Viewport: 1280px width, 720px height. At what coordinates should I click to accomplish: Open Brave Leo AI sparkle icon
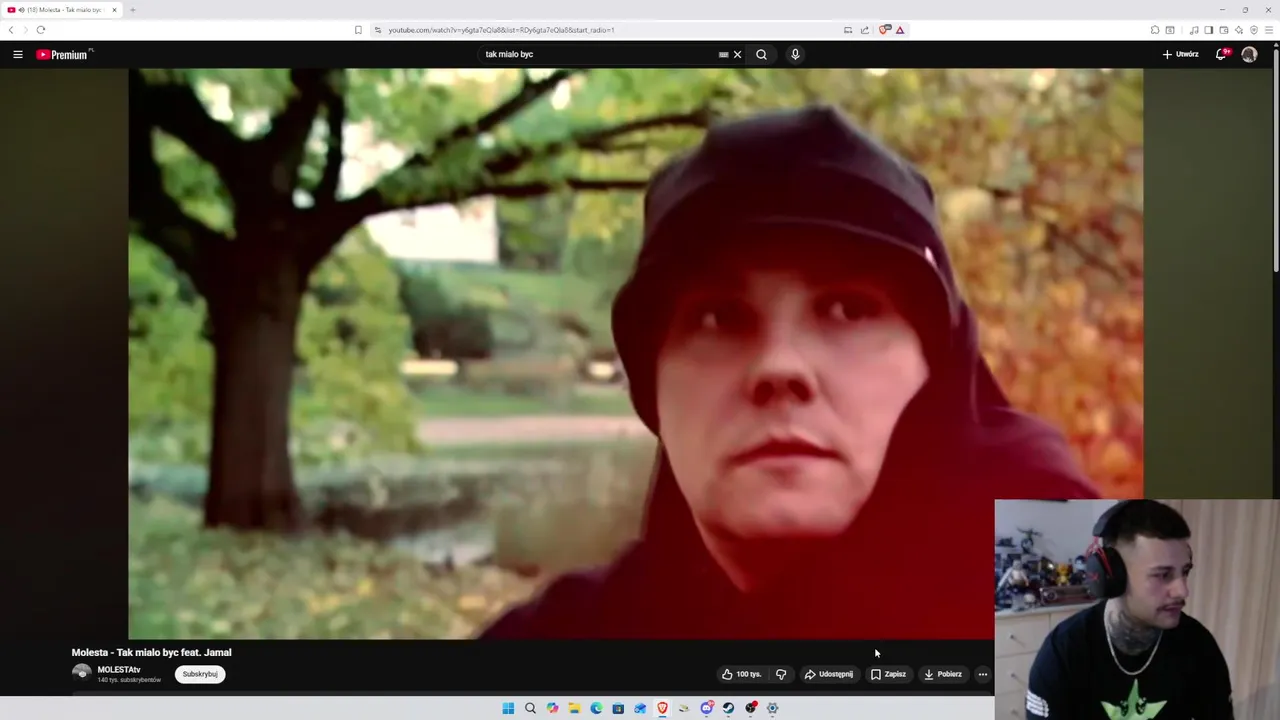(x=1239, y=30)
